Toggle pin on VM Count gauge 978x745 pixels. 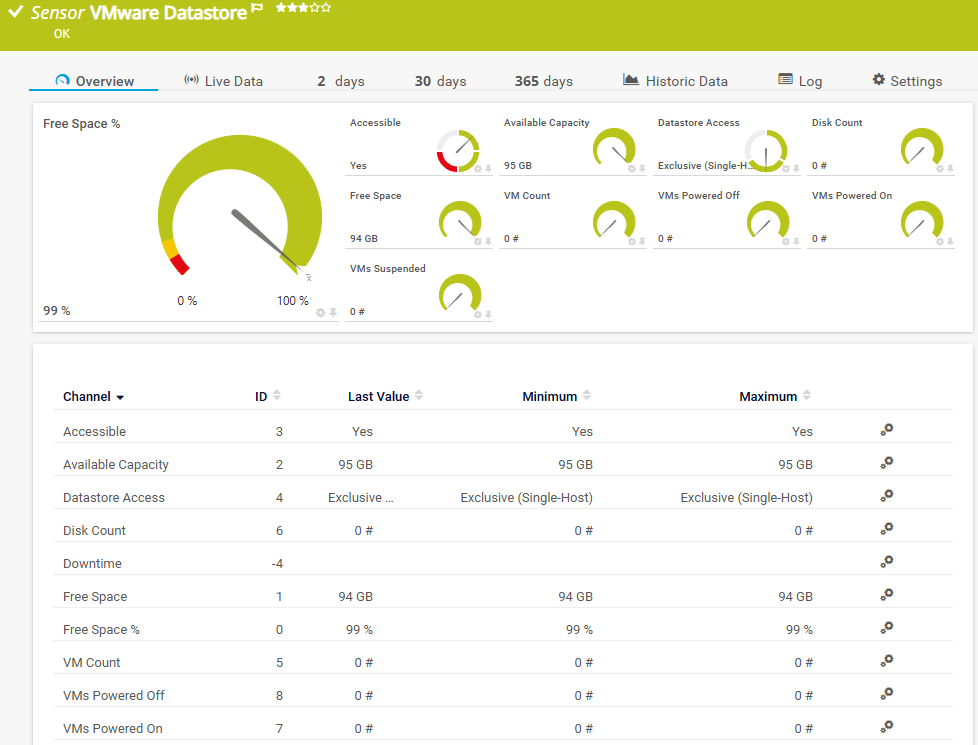point(642,241)
